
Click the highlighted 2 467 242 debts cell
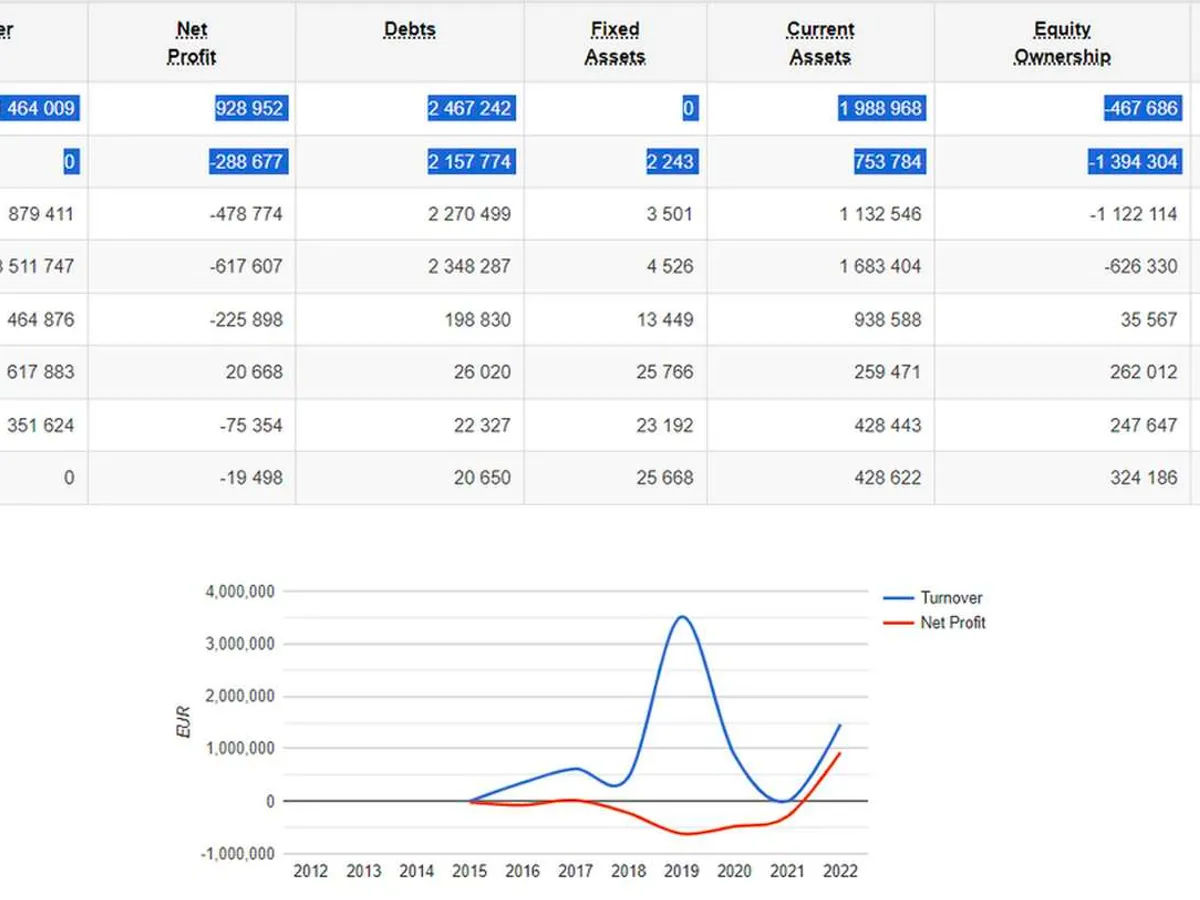pyautogui.click(x=470, y=108)
